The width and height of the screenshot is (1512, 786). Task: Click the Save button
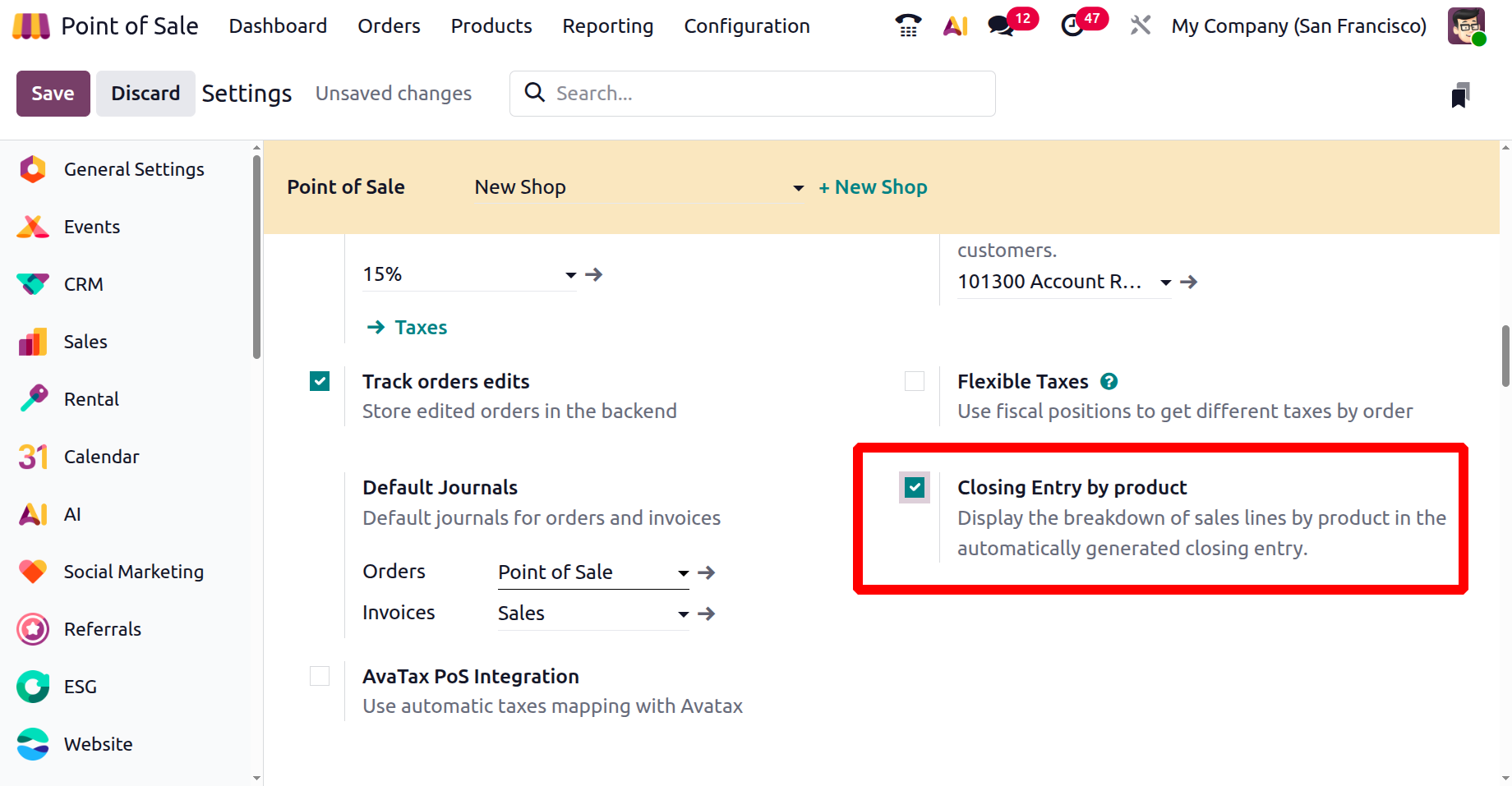pos(53,94)
